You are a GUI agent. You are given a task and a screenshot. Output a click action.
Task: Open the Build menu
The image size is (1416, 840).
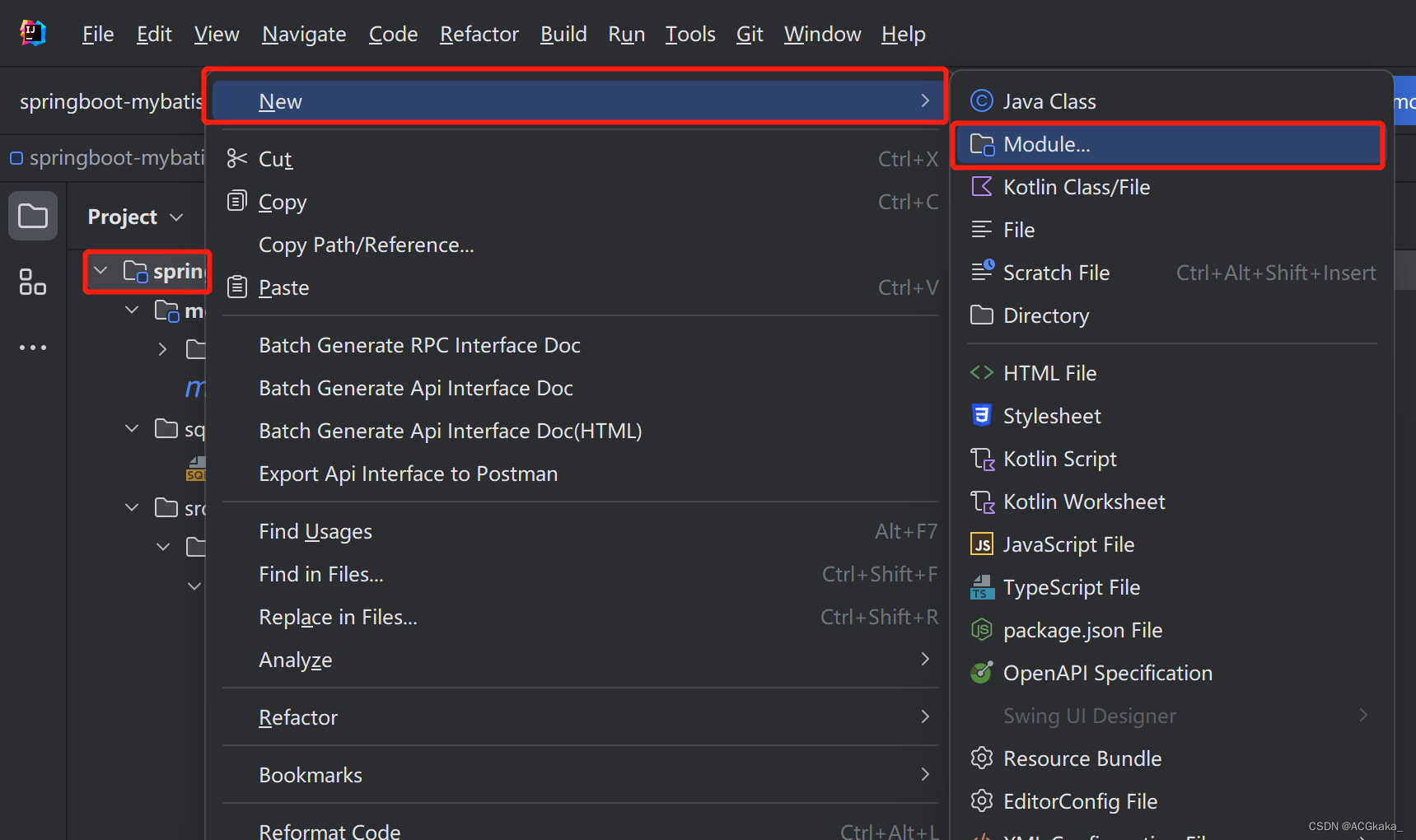(x=563, y=34)
